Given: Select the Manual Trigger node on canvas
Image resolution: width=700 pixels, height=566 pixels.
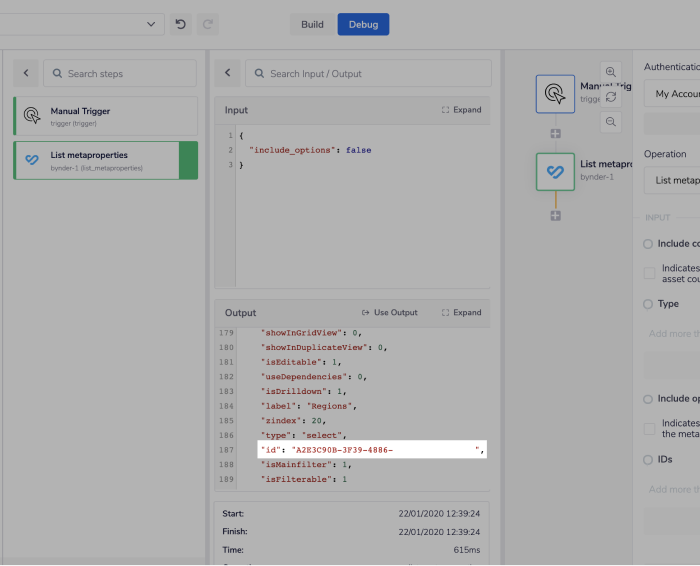Looking at the screenshot, I should [555, 94].
